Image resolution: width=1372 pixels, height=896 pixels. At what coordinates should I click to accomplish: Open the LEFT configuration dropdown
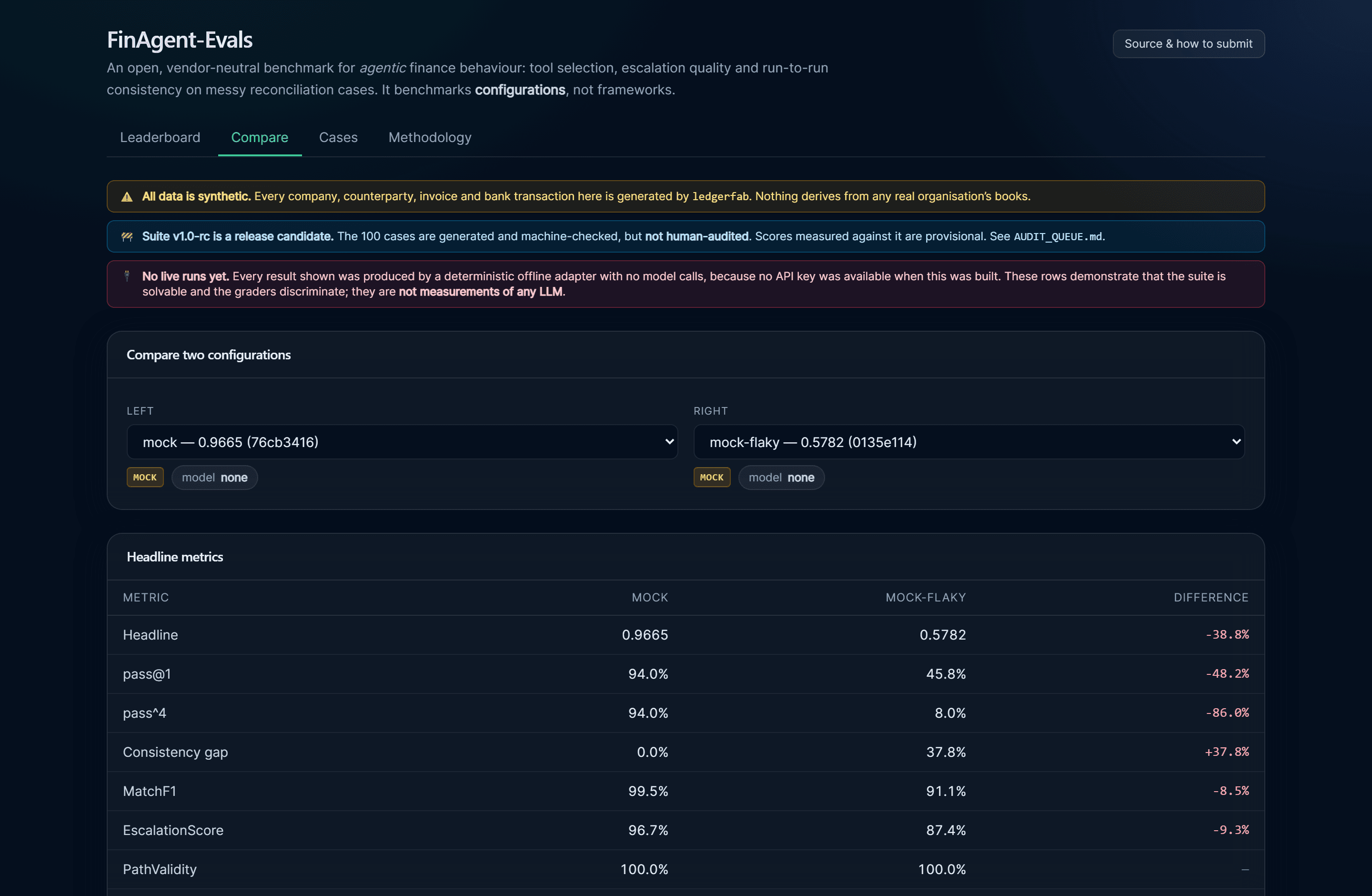(x=402, y=442)
